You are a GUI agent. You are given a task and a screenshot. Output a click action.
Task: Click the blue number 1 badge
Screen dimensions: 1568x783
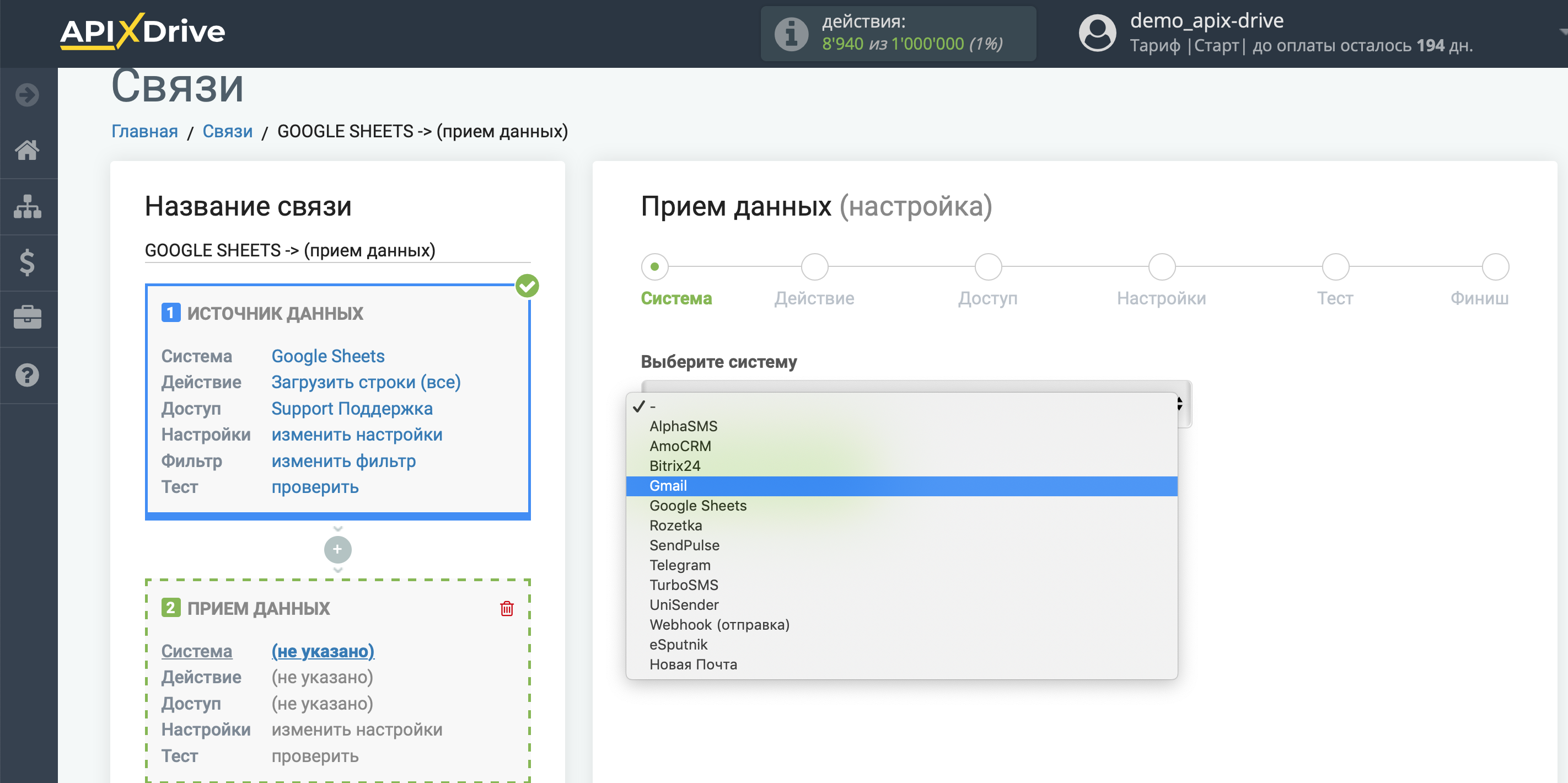[170, 313]
